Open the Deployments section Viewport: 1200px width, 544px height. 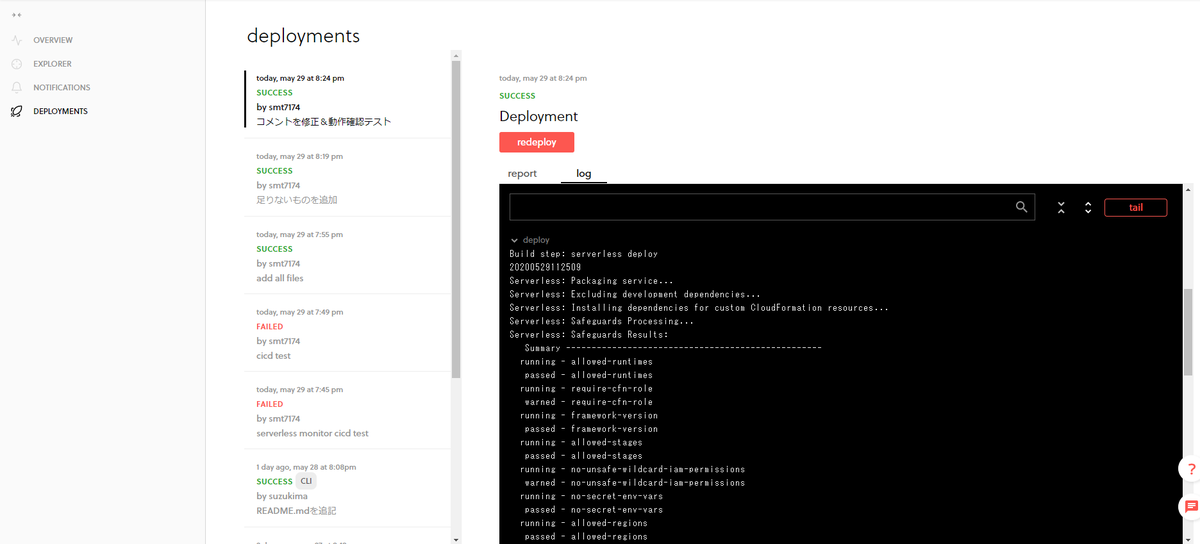[60, 111]
